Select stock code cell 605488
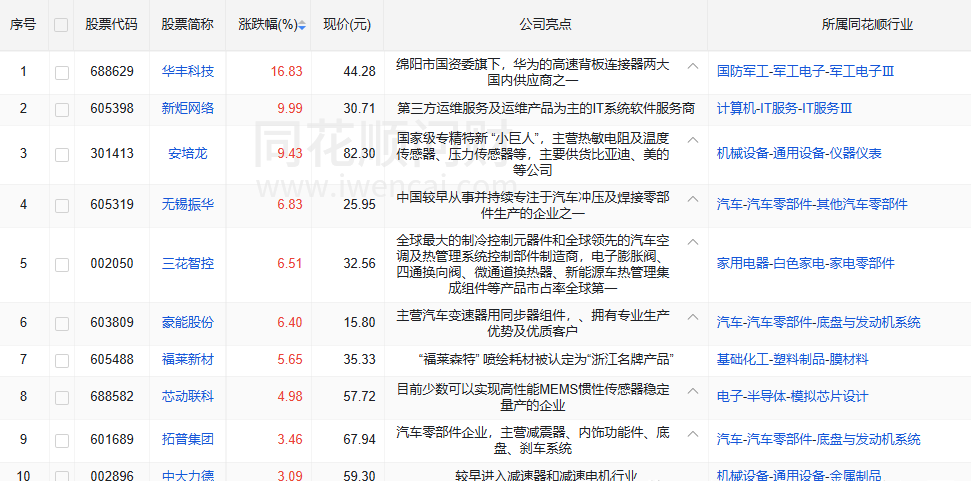This screenshot has width=975, height=481. tap(112, 360)
